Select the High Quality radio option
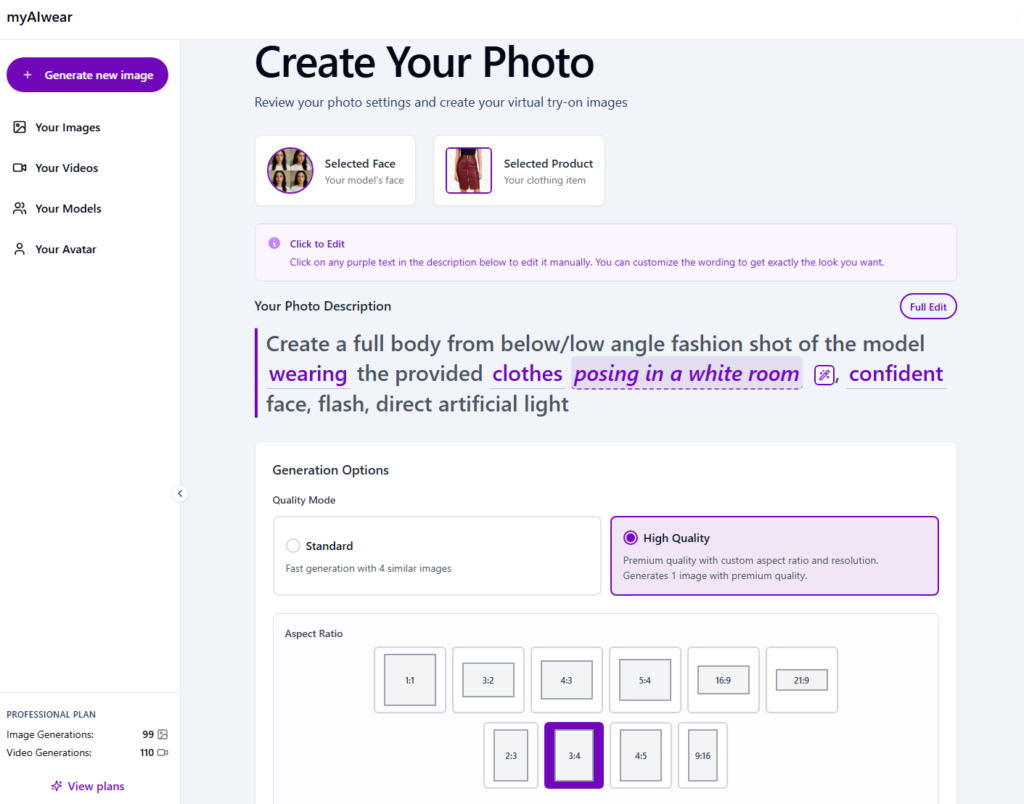This screenshot has height=804, width=1024. 630,538
